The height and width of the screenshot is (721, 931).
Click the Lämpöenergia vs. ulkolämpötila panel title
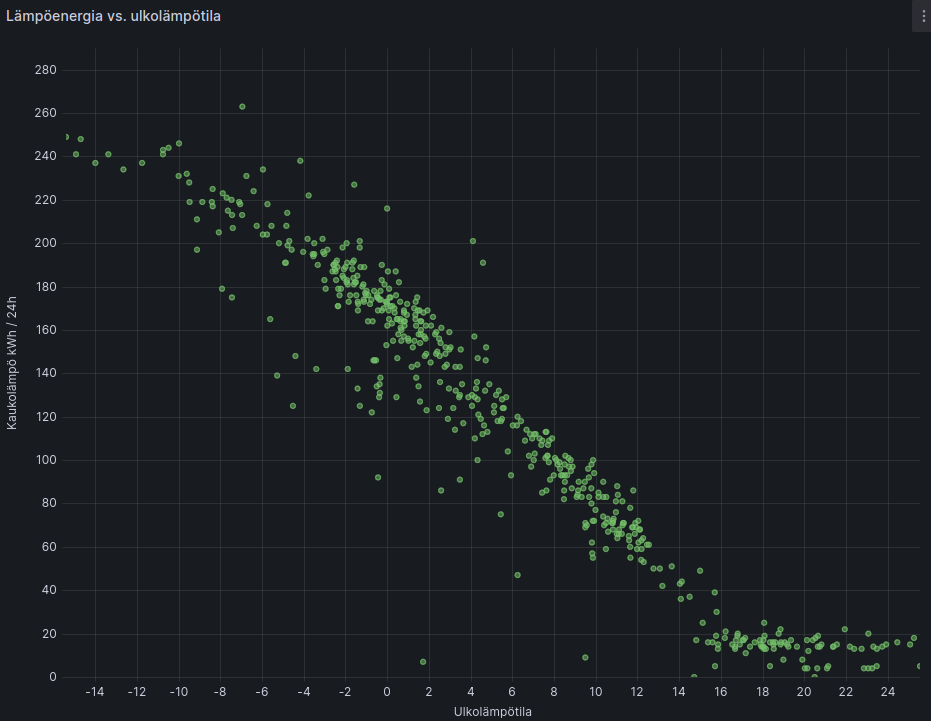click(x=113, y=16)
